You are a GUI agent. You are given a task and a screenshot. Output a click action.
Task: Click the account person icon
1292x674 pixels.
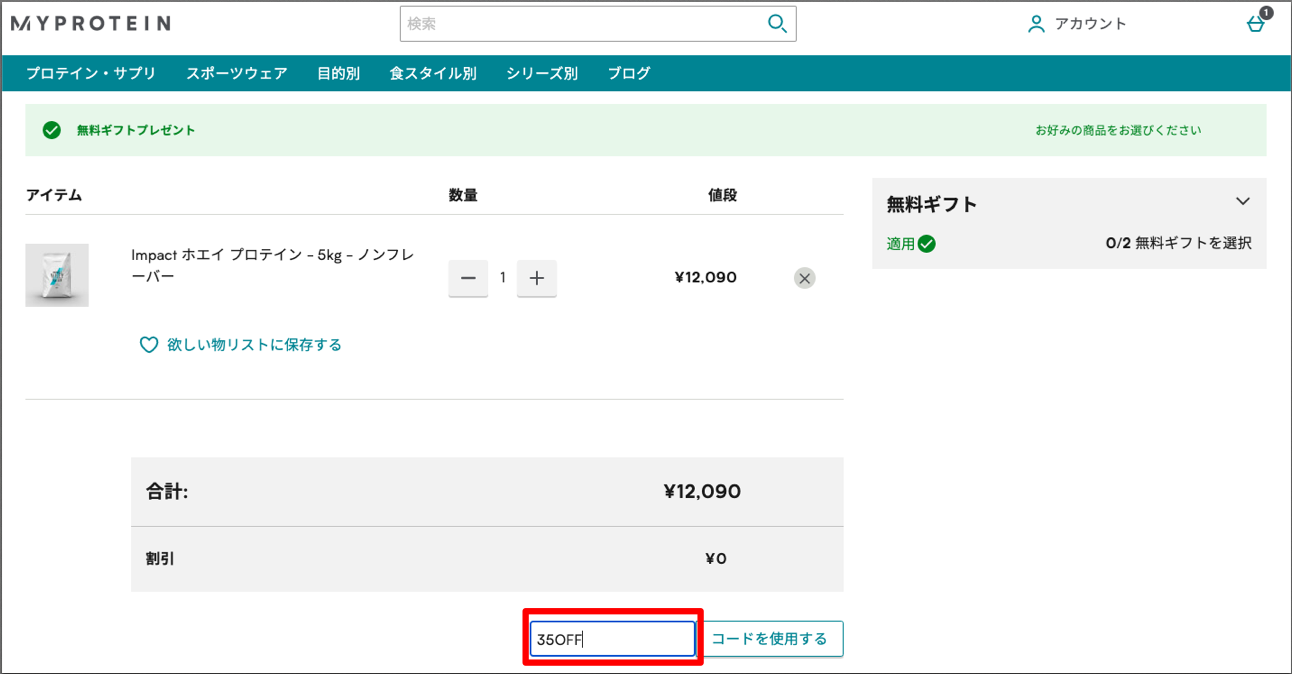click(1036, 24)
